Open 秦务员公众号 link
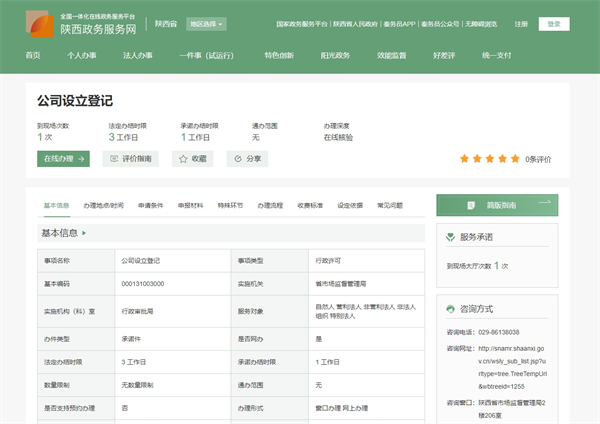Screen dimensions: 600x424 [440, 24]
